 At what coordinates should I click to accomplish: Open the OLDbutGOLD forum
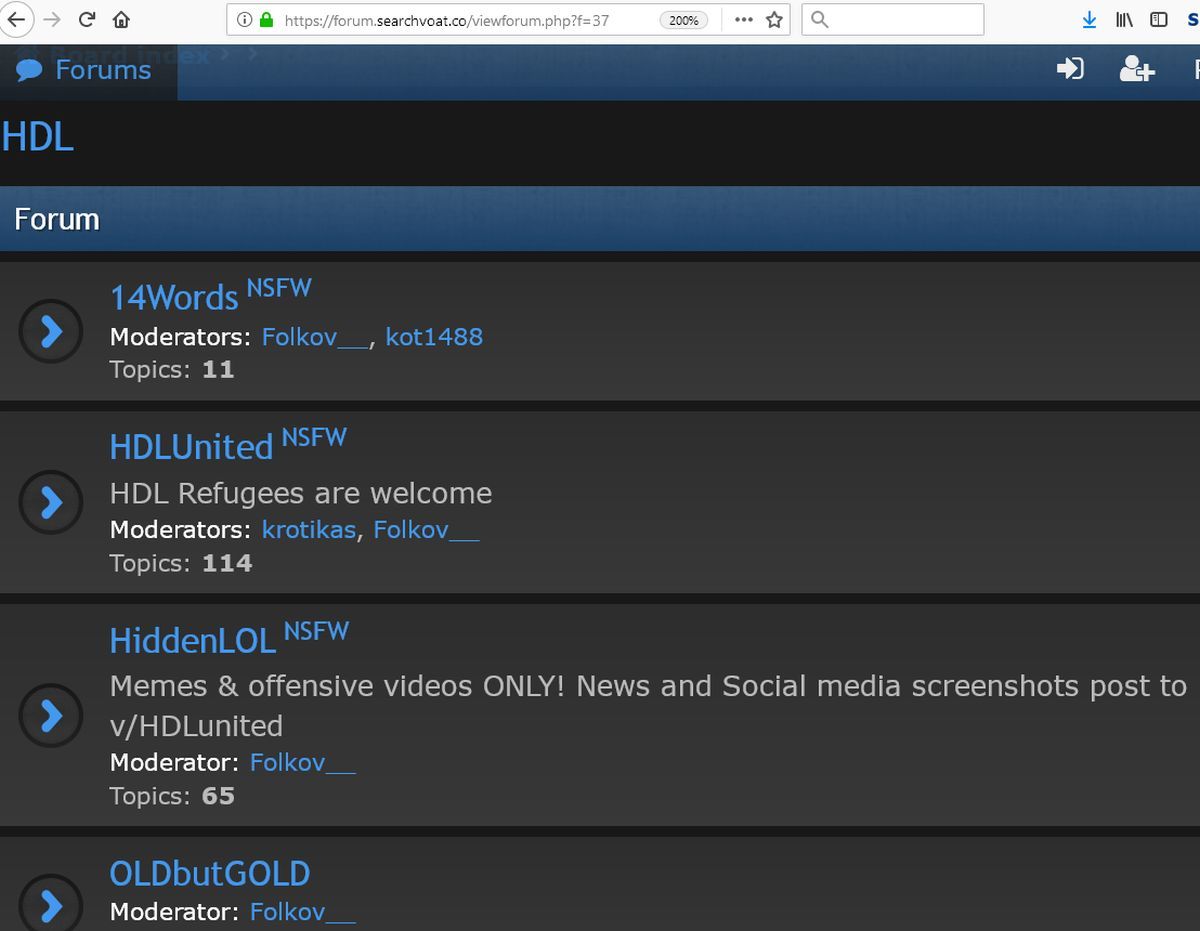pos(210,873)
